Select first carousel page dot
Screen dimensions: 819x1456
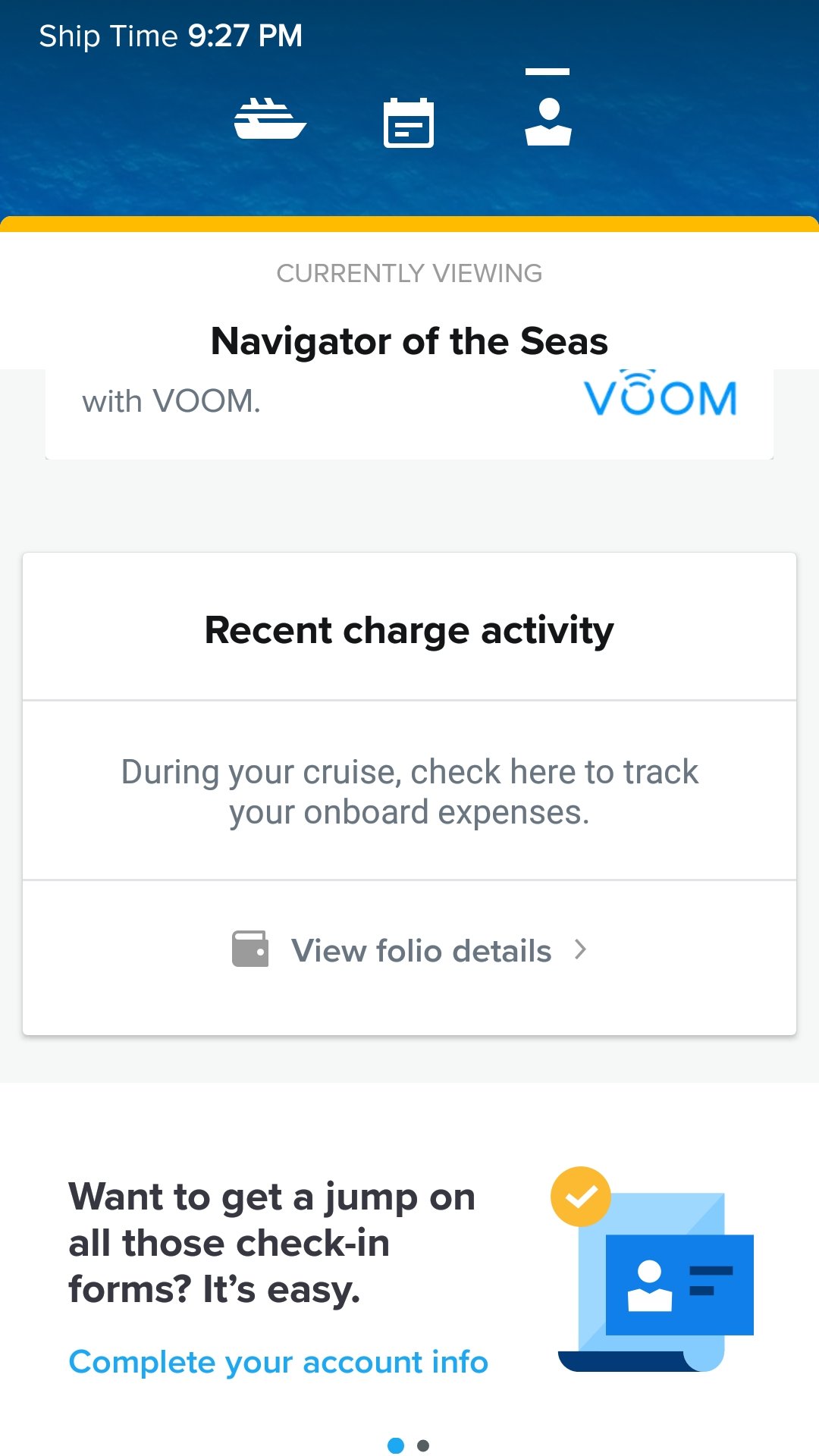pos(396,1445)
